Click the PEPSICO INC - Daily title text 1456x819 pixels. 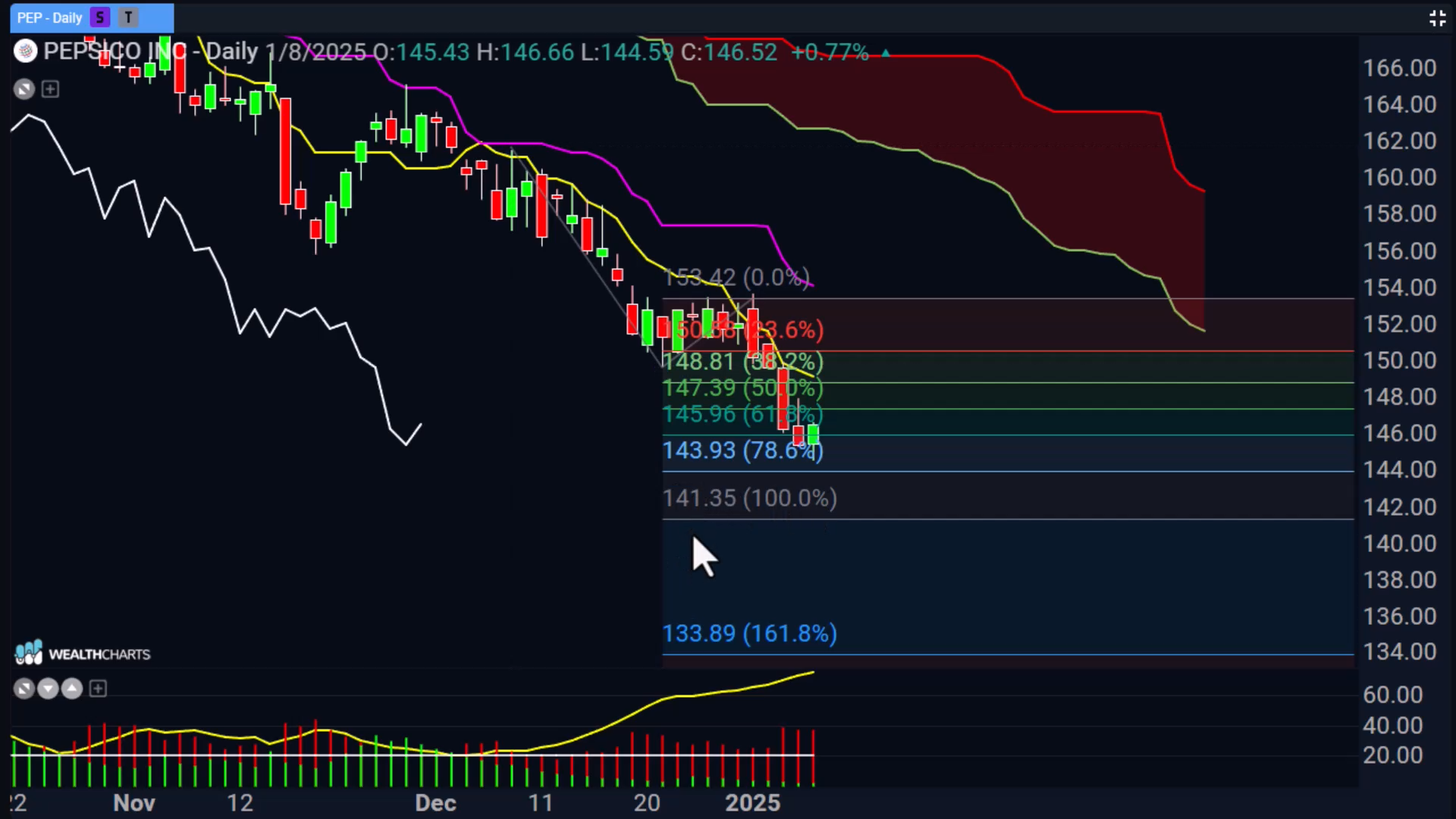[x=151, y=52]
